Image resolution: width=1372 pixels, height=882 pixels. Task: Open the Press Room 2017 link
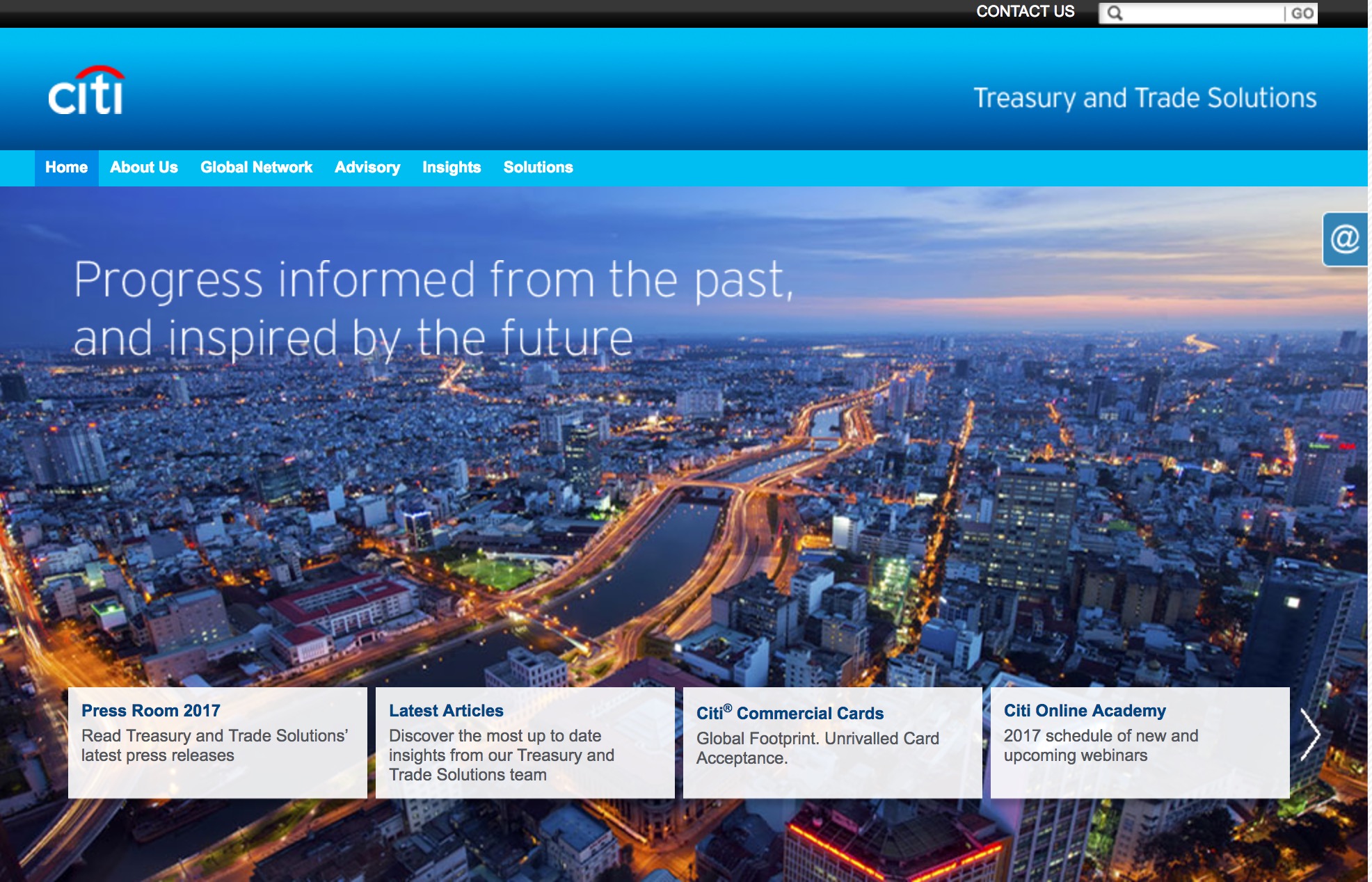point(151,710)
